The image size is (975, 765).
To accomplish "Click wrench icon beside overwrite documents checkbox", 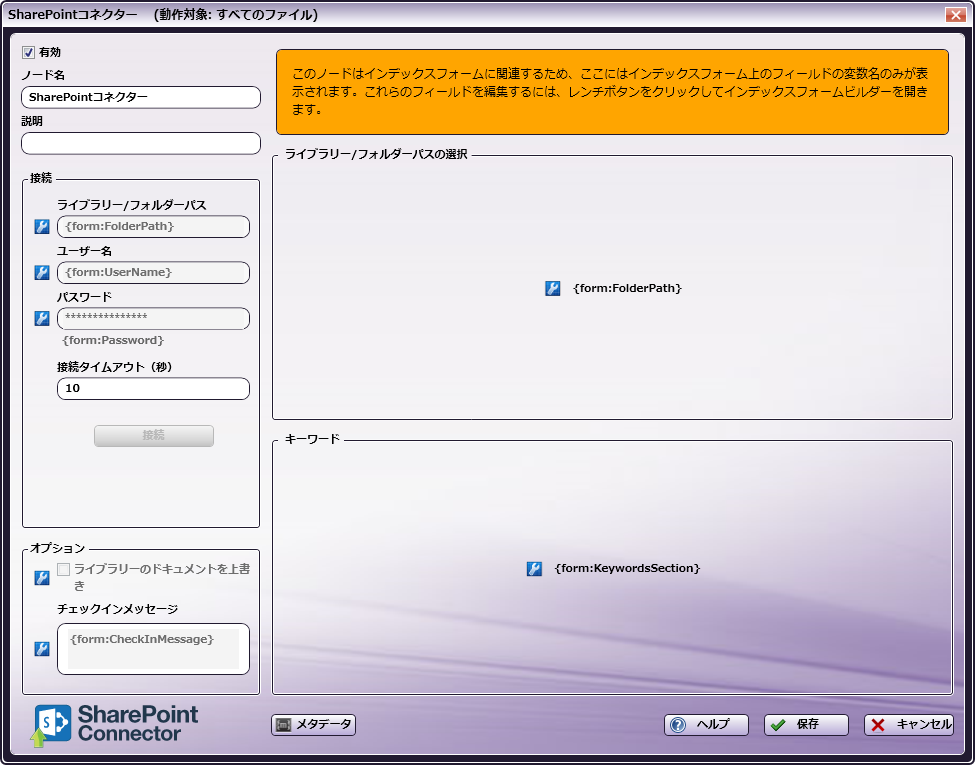I will [x=42, y=578].
